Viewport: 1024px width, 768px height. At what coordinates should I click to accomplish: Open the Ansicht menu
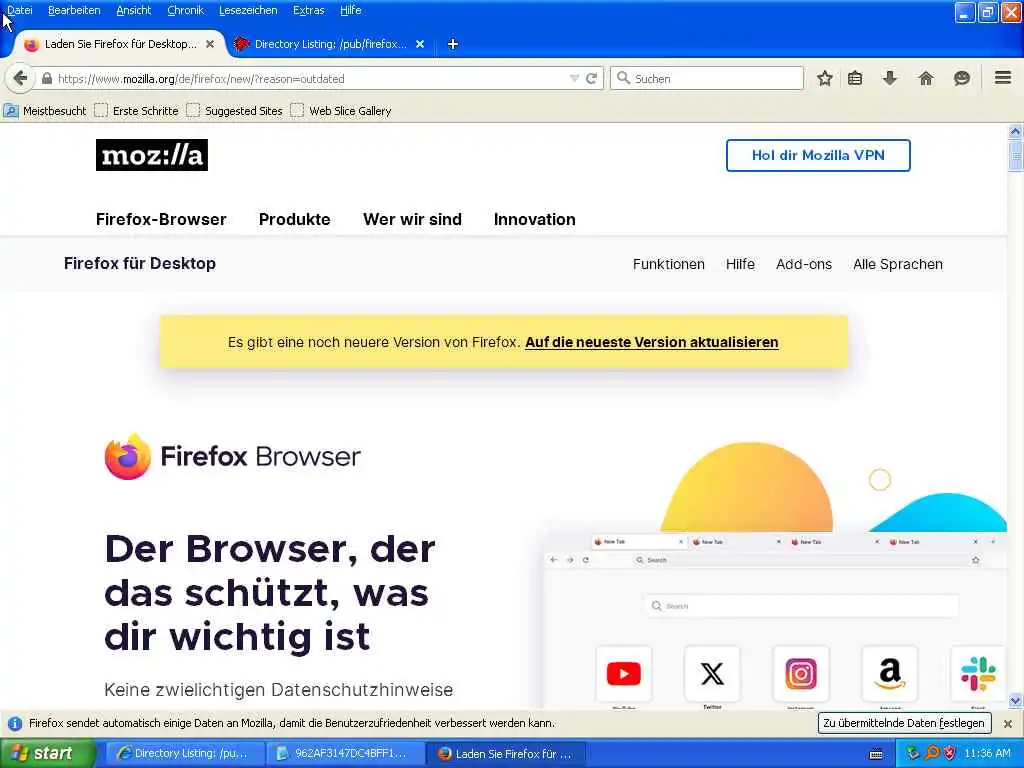coord(133,10)
